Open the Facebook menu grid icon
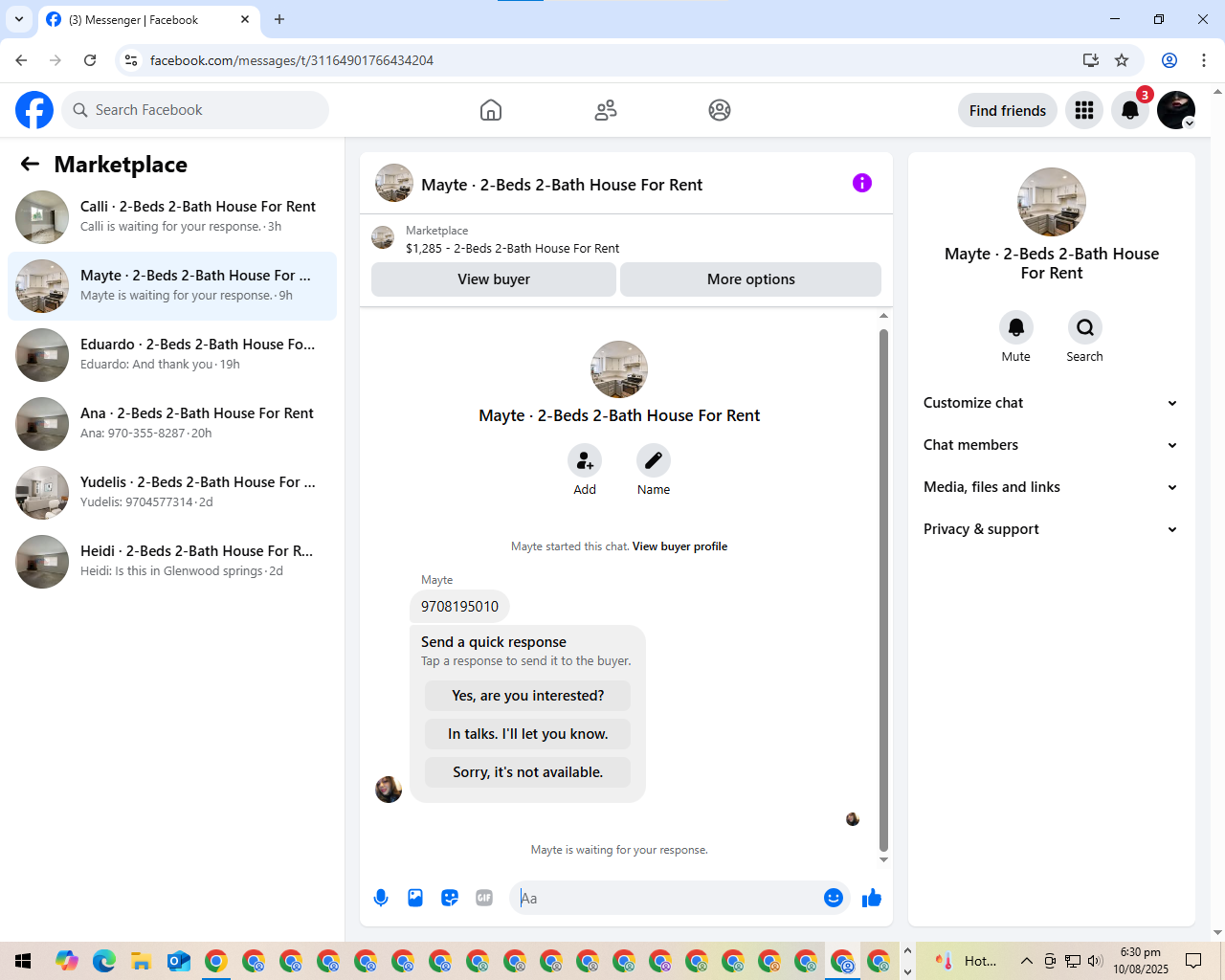 1084,110
